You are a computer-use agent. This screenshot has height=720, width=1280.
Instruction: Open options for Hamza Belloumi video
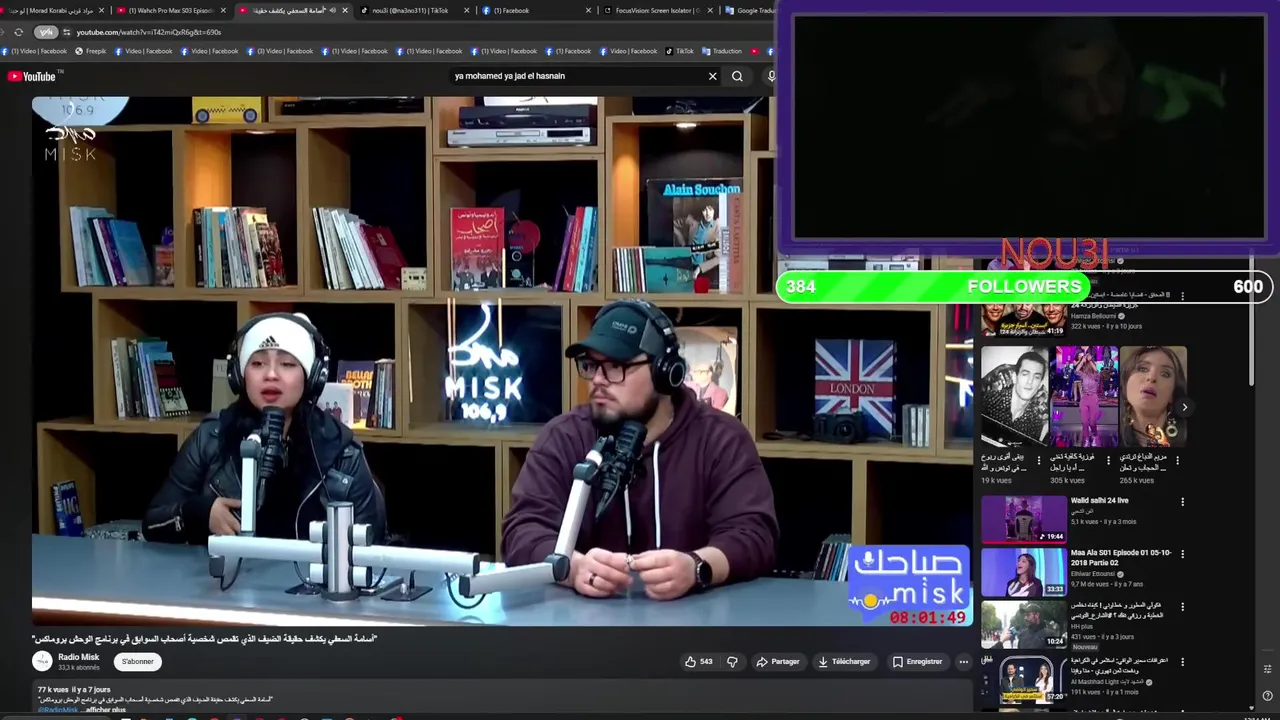point(1182,296)
